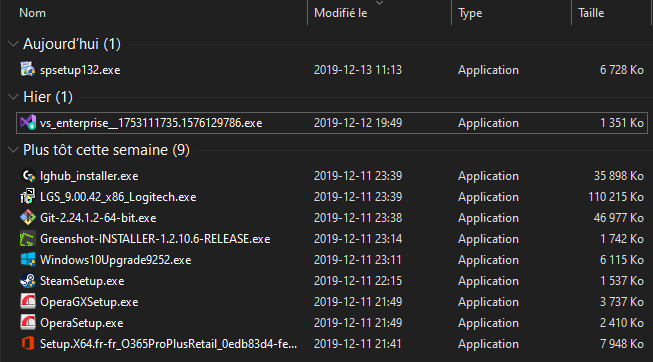Click the LGS_9.00.42 Logitech installer icon
Screen dimensions: 653x362
click(28, 197)
